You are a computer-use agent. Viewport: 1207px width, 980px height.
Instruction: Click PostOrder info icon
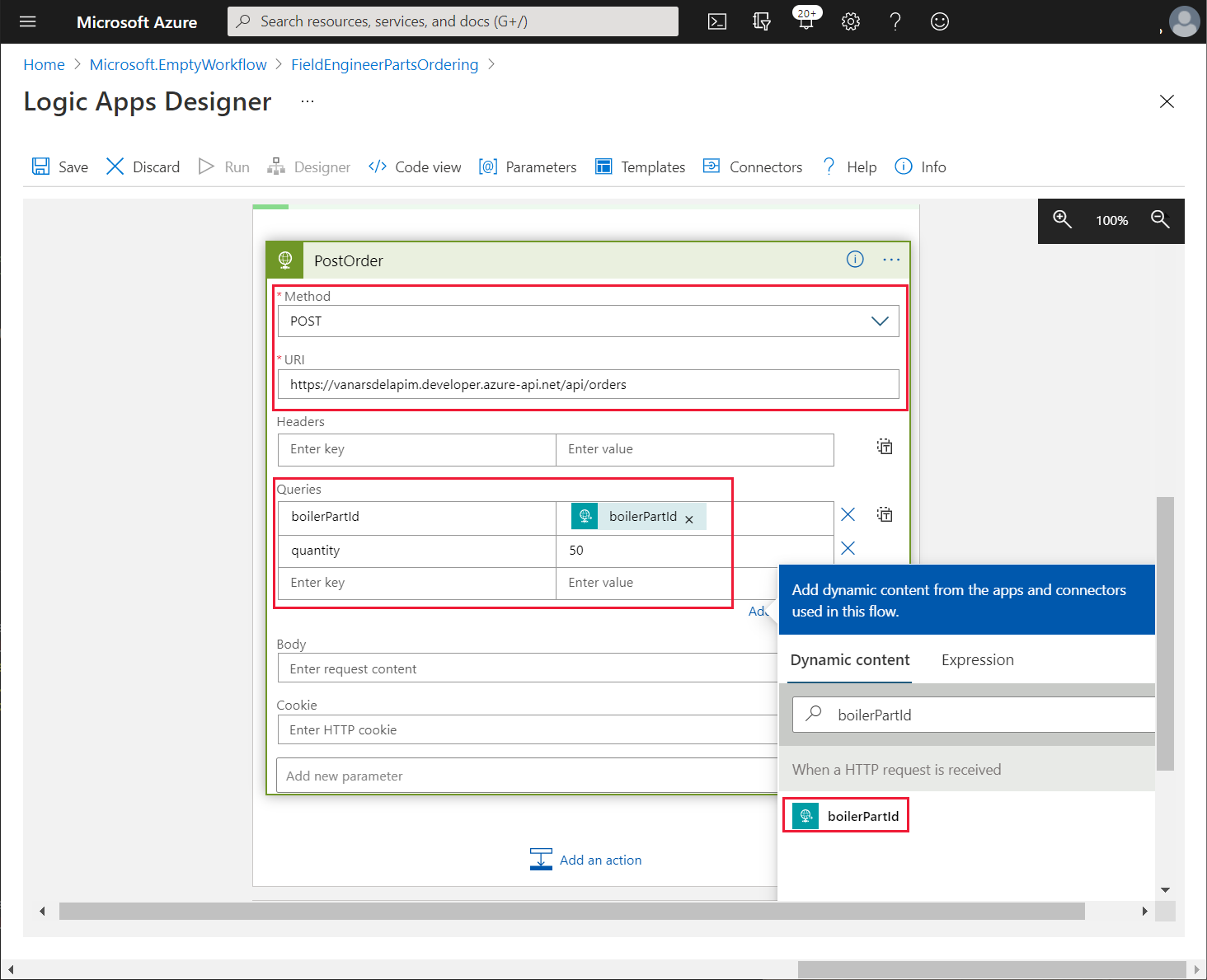point(855,260)
